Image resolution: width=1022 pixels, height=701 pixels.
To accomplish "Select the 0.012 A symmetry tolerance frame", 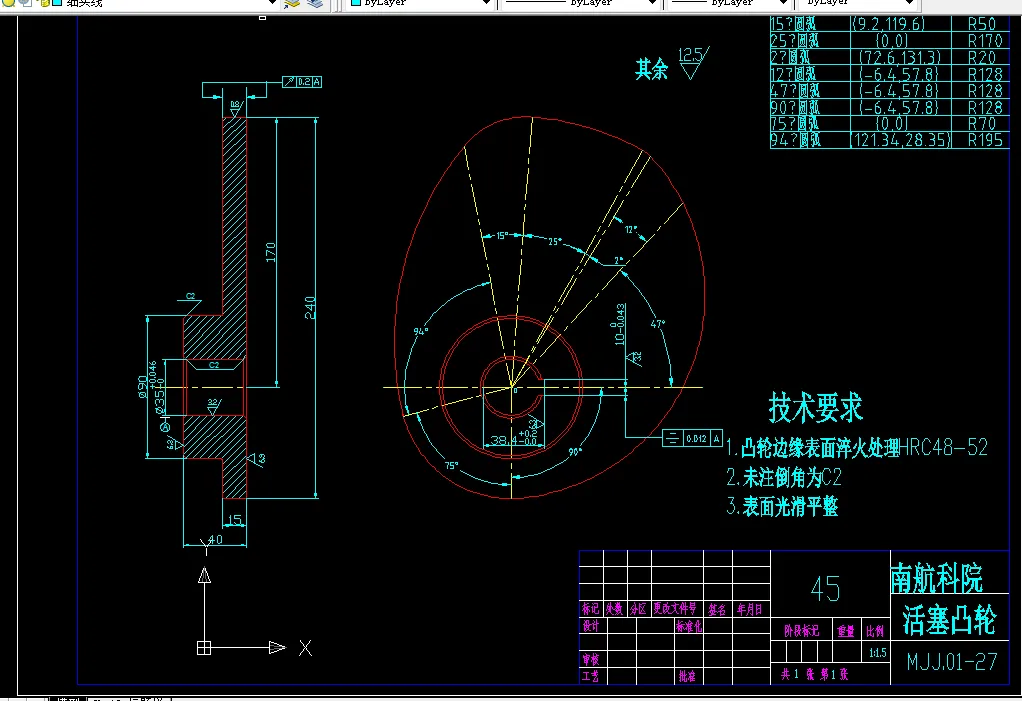I will point(692,438).
